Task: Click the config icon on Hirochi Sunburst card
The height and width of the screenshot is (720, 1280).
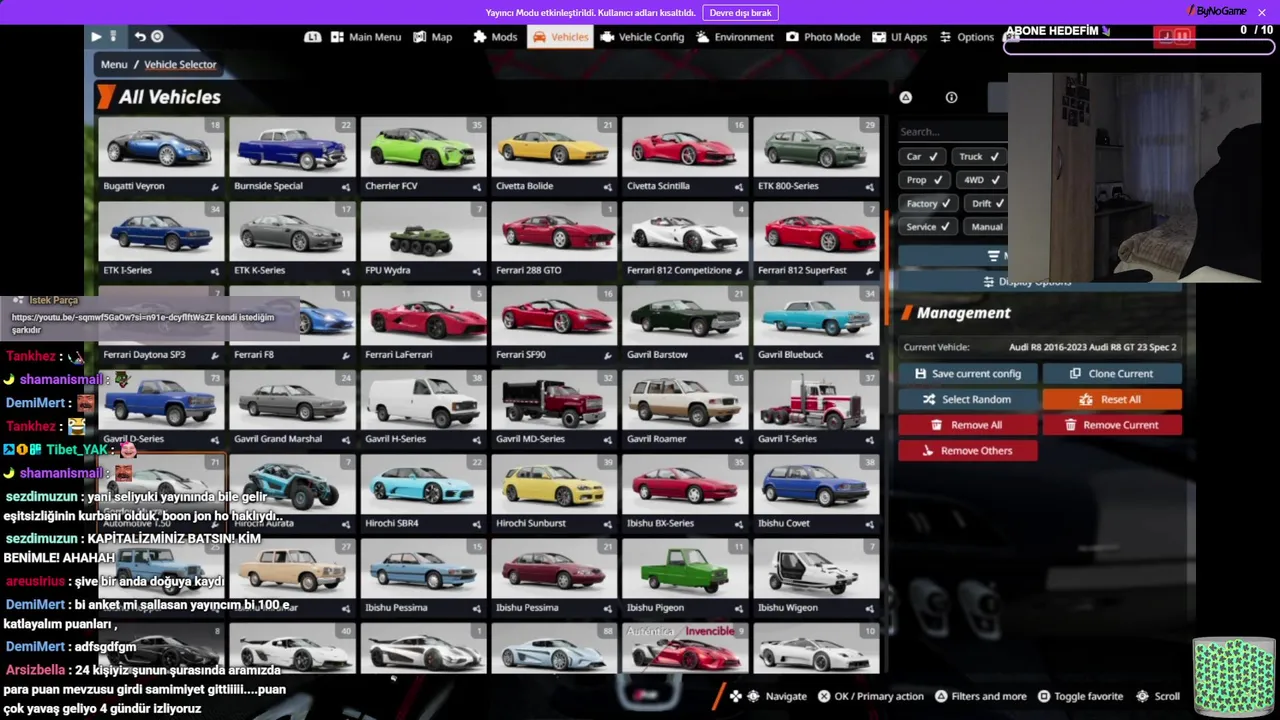Action: point(608,523)
